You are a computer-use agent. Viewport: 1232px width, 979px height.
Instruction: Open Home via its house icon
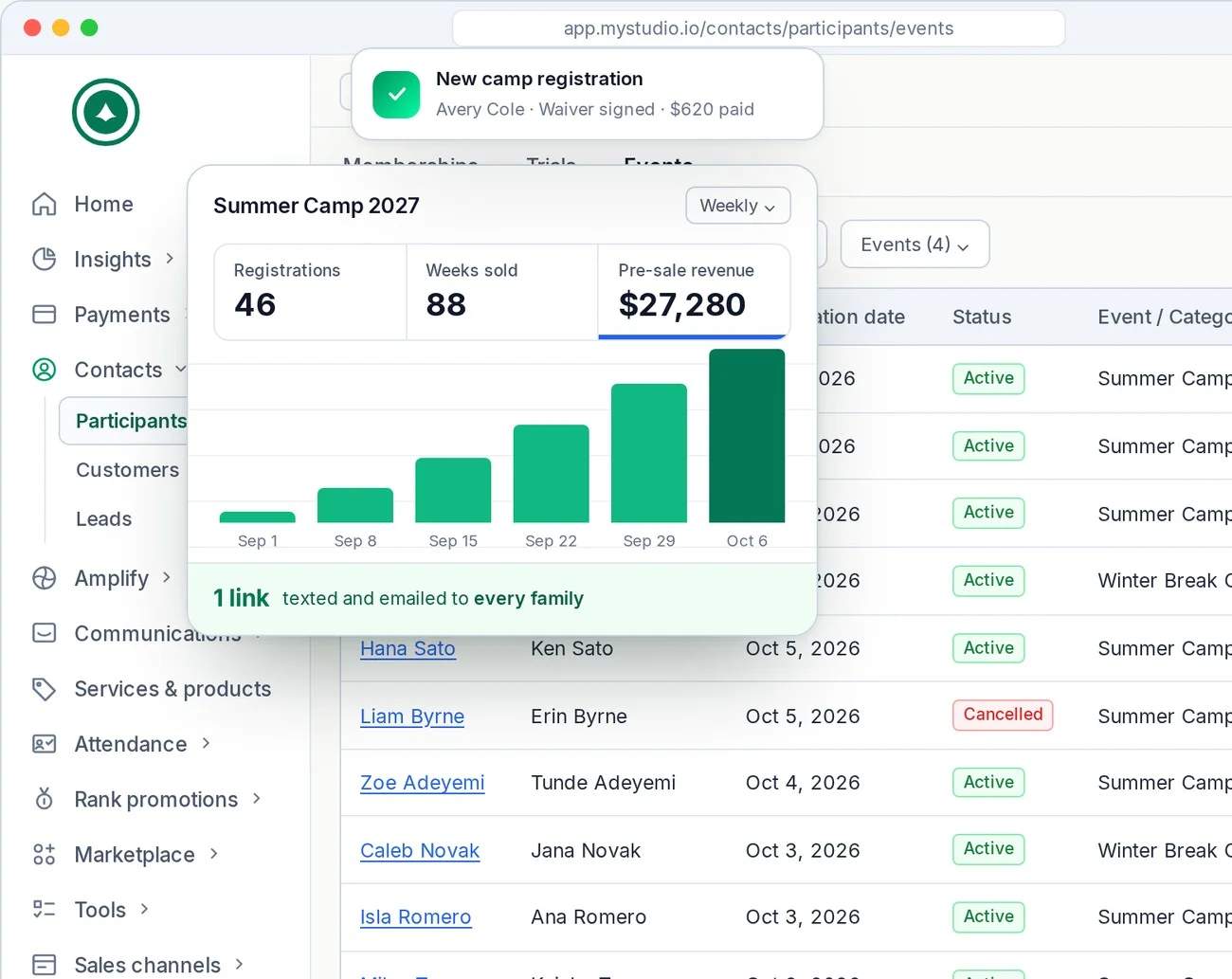coord(45,204)
